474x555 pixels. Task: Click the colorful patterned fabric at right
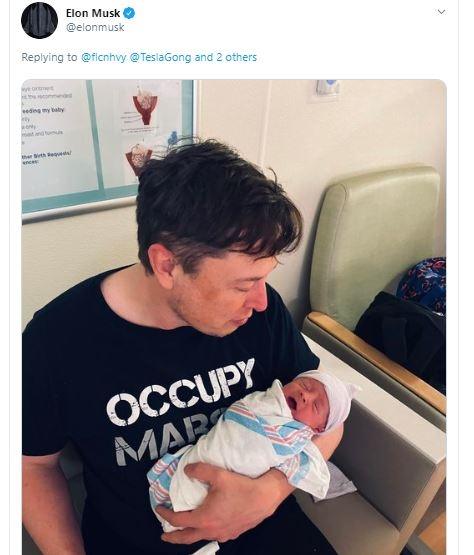(423, 283)
